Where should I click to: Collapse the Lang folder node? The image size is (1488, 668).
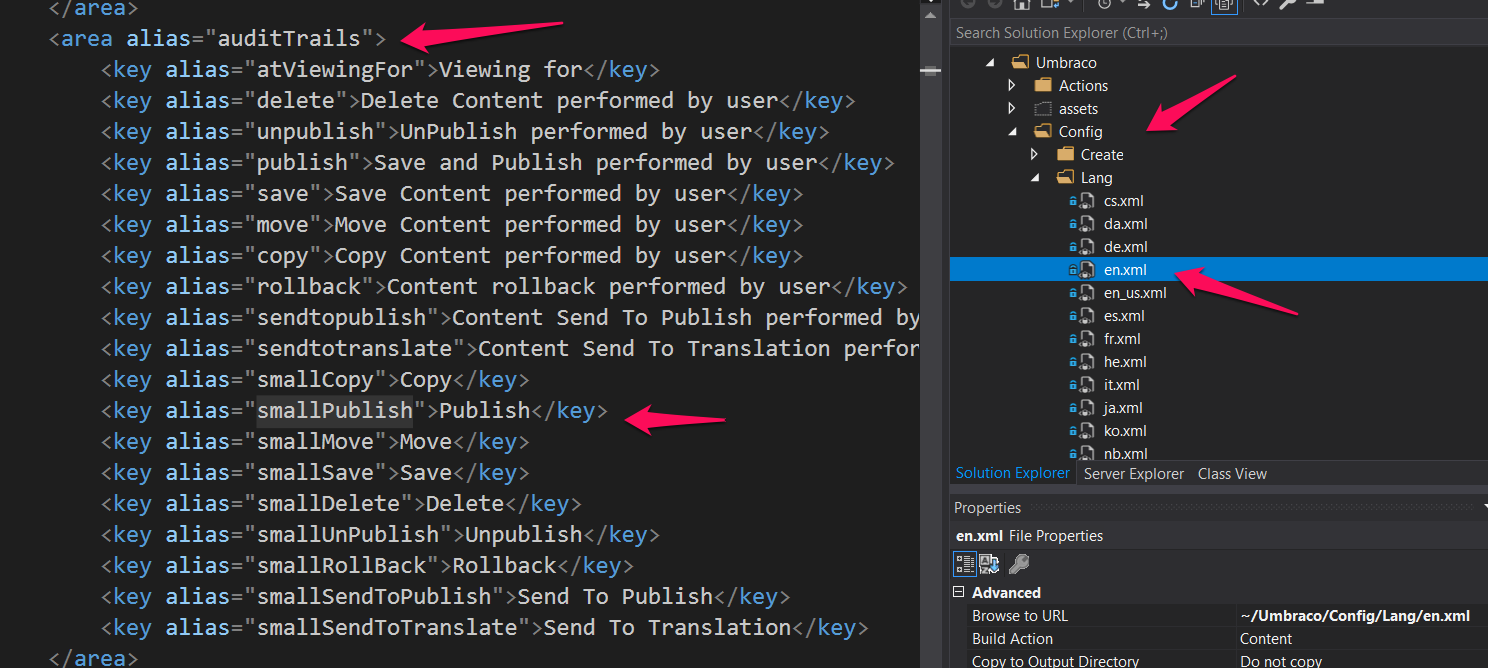(1035, 177)
